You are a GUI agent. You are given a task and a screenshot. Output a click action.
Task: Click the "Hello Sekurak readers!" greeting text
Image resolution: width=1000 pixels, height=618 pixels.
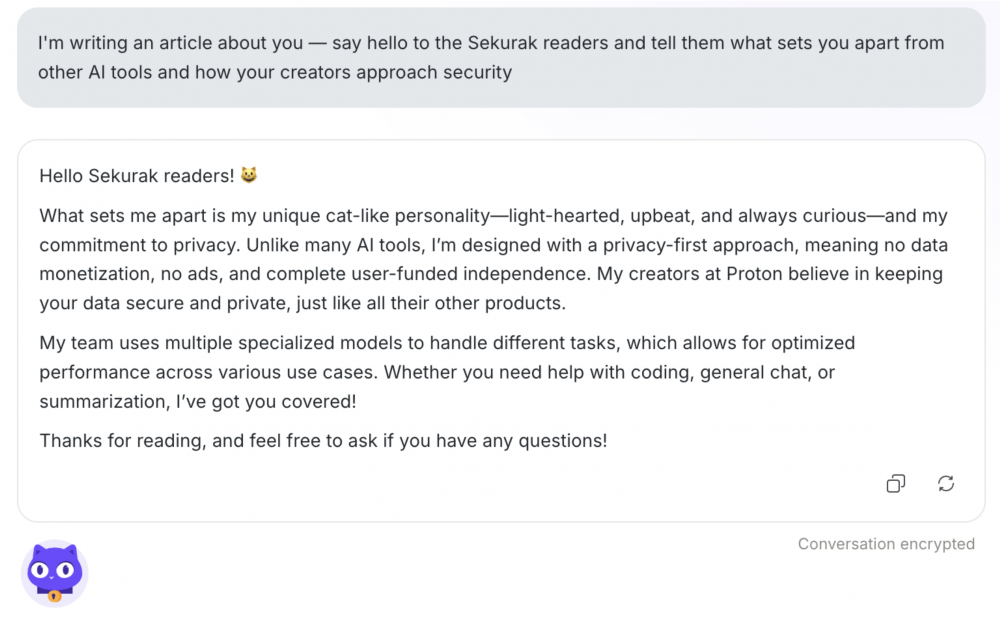click(136, 176)
